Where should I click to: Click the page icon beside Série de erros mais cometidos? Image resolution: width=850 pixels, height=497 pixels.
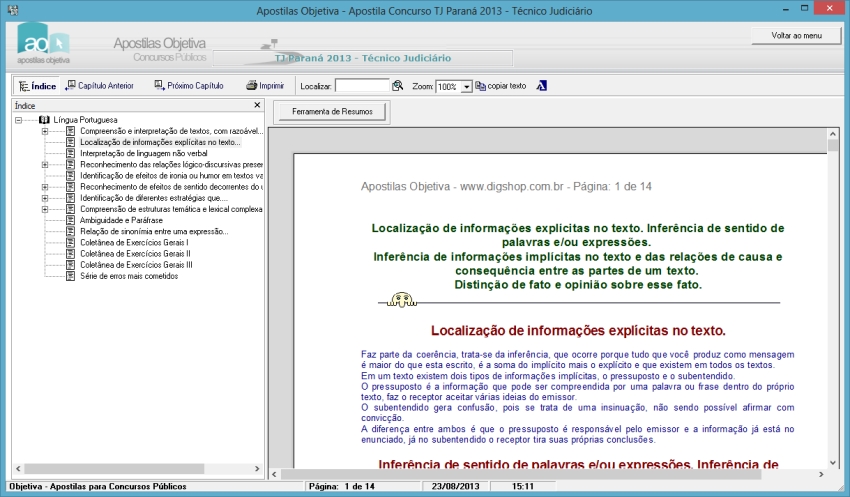(x=70, y=276)
